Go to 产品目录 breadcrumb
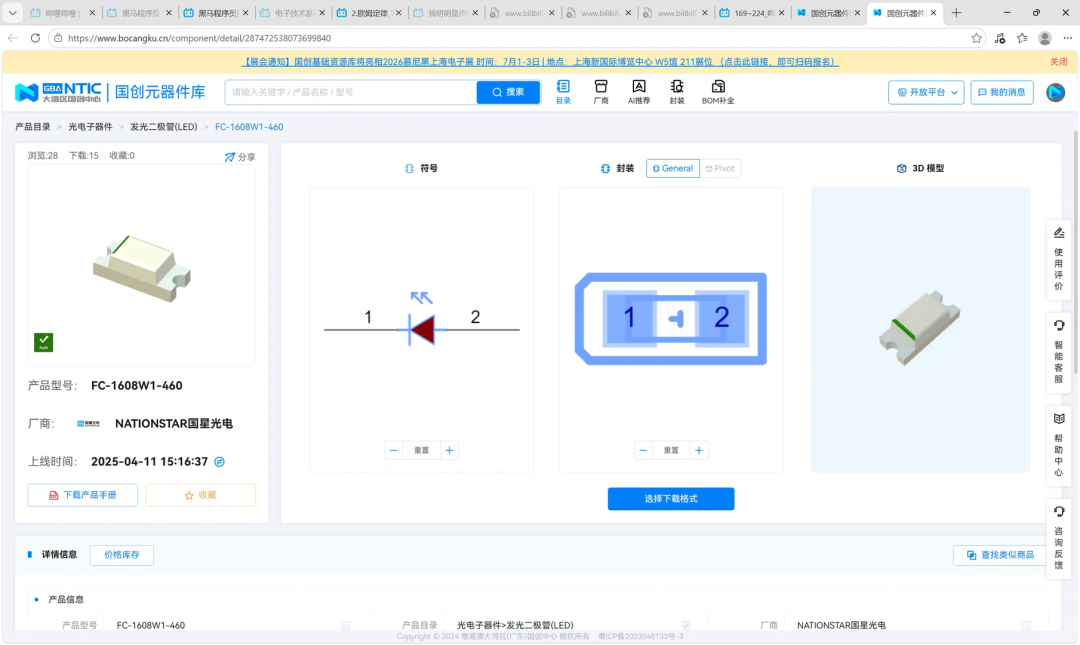Image resolution: width=1080 pixels, height=645 pixels. click(x=33, y=127)
